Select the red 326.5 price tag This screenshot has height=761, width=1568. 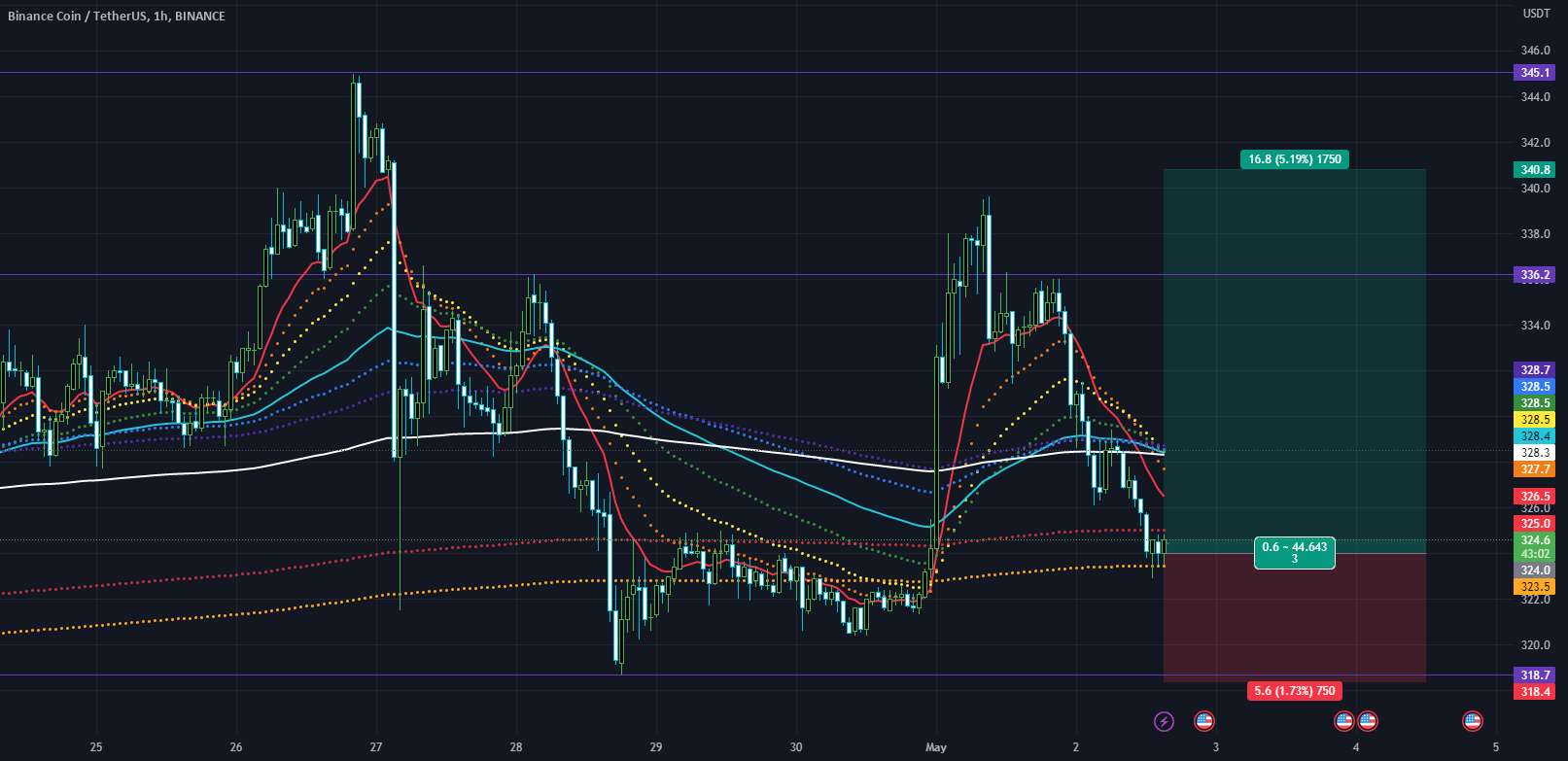(x=1536, y=497)
